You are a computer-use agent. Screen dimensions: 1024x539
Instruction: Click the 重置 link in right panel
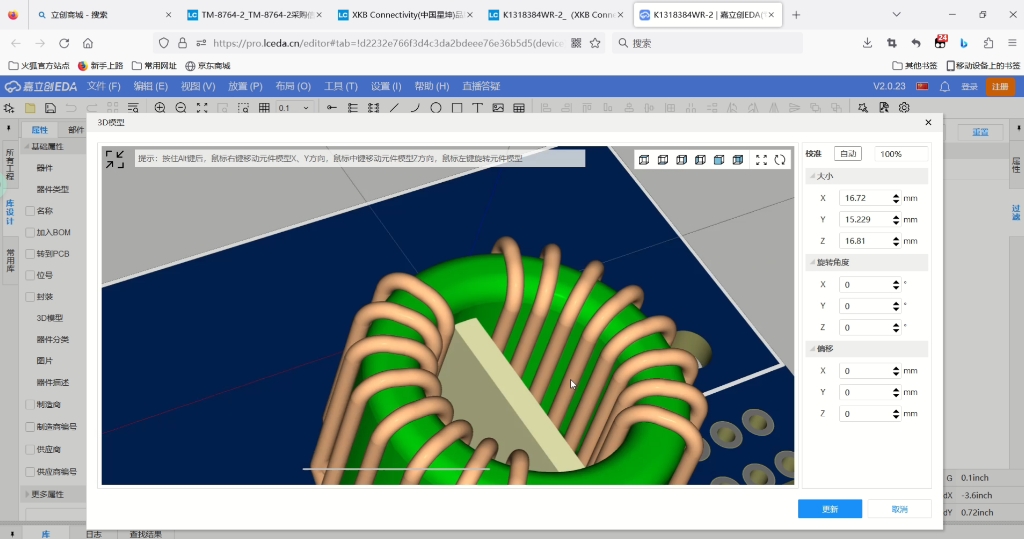point(980,132)
